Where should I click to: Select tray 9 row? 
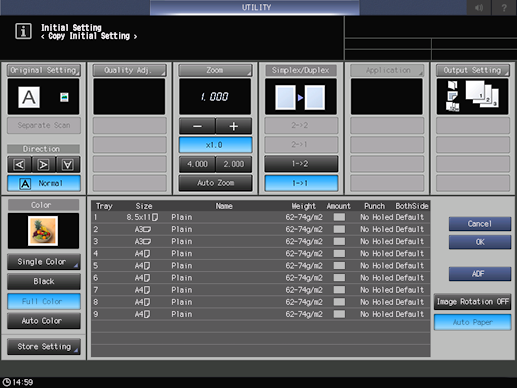[260, 314]
